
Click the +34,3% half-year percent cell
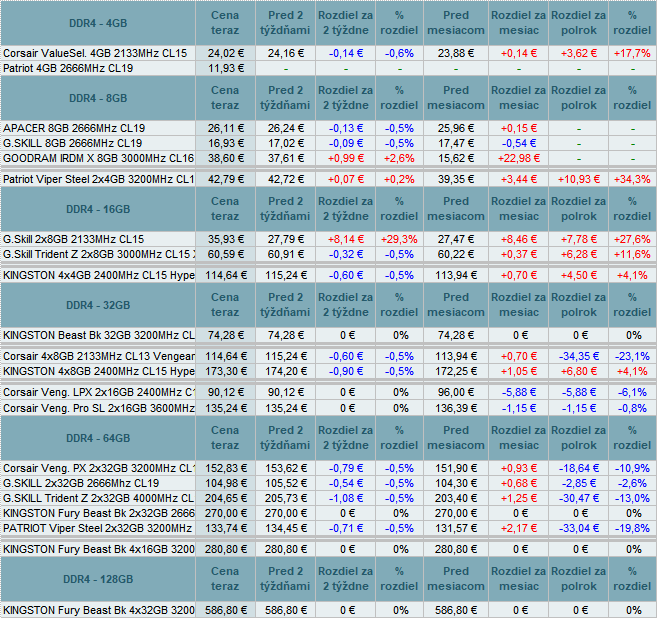click(632, 179)
